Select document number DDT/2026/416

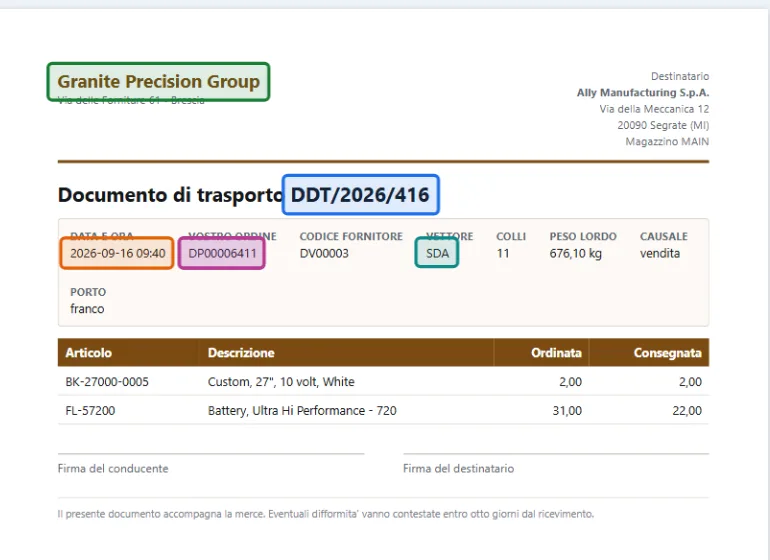(x=360, y=195)
